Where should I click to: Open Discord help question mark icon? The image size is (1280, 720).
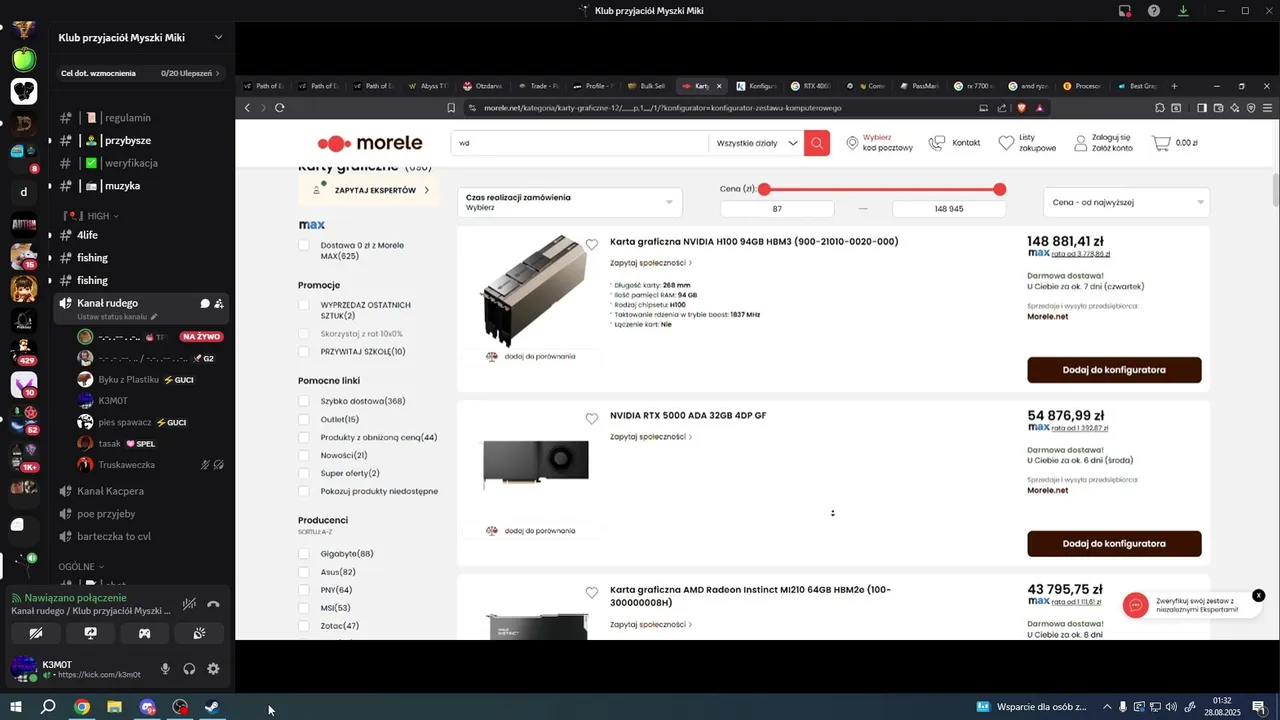pyautogui.click(x=1154, y=11)
